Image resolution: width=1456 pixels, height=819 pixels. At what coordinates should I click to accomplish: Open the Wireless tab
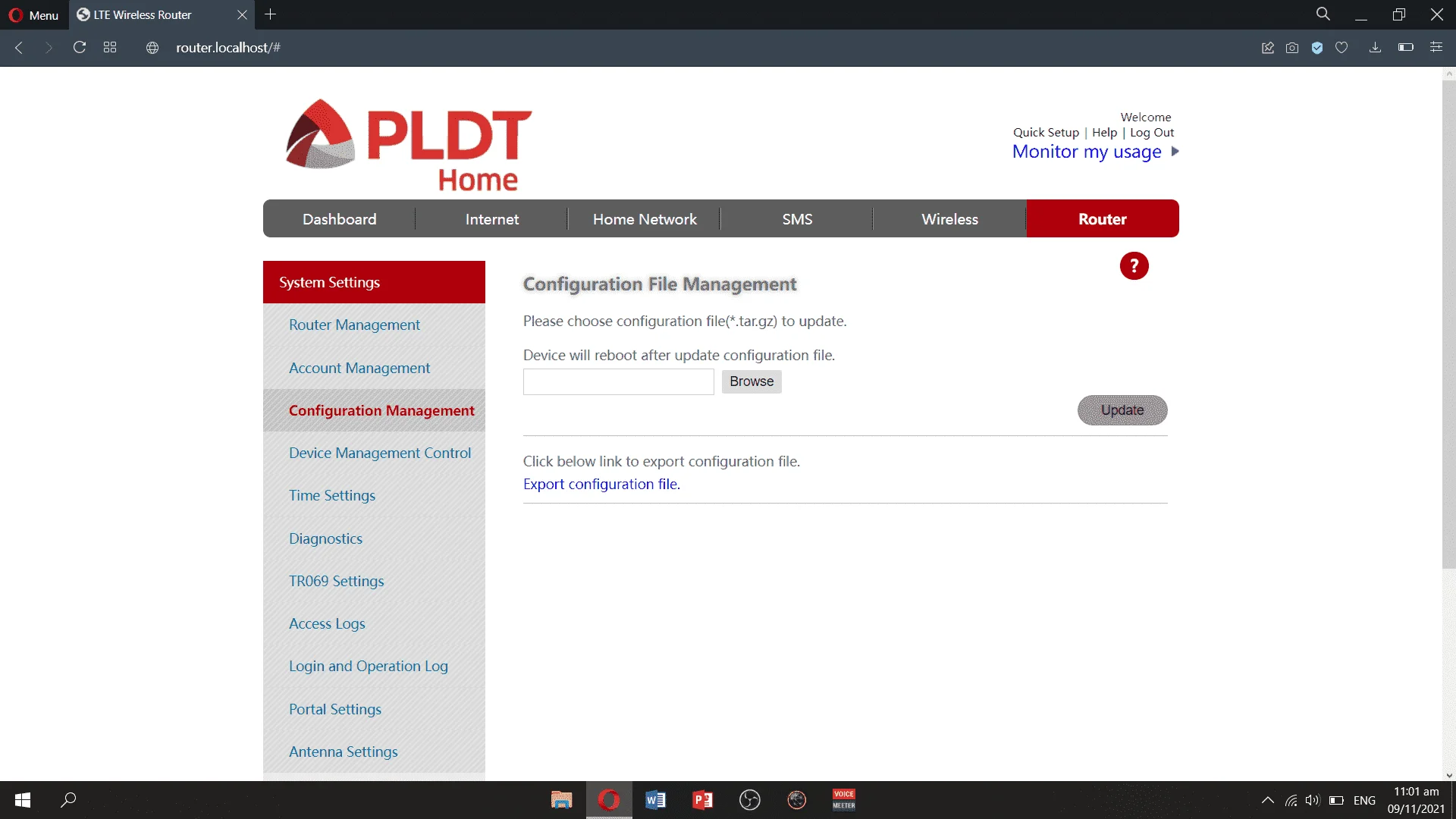point(949,219)
